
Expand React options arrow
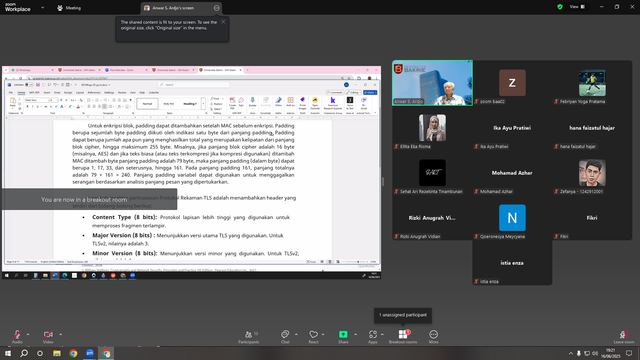(323, 334)
